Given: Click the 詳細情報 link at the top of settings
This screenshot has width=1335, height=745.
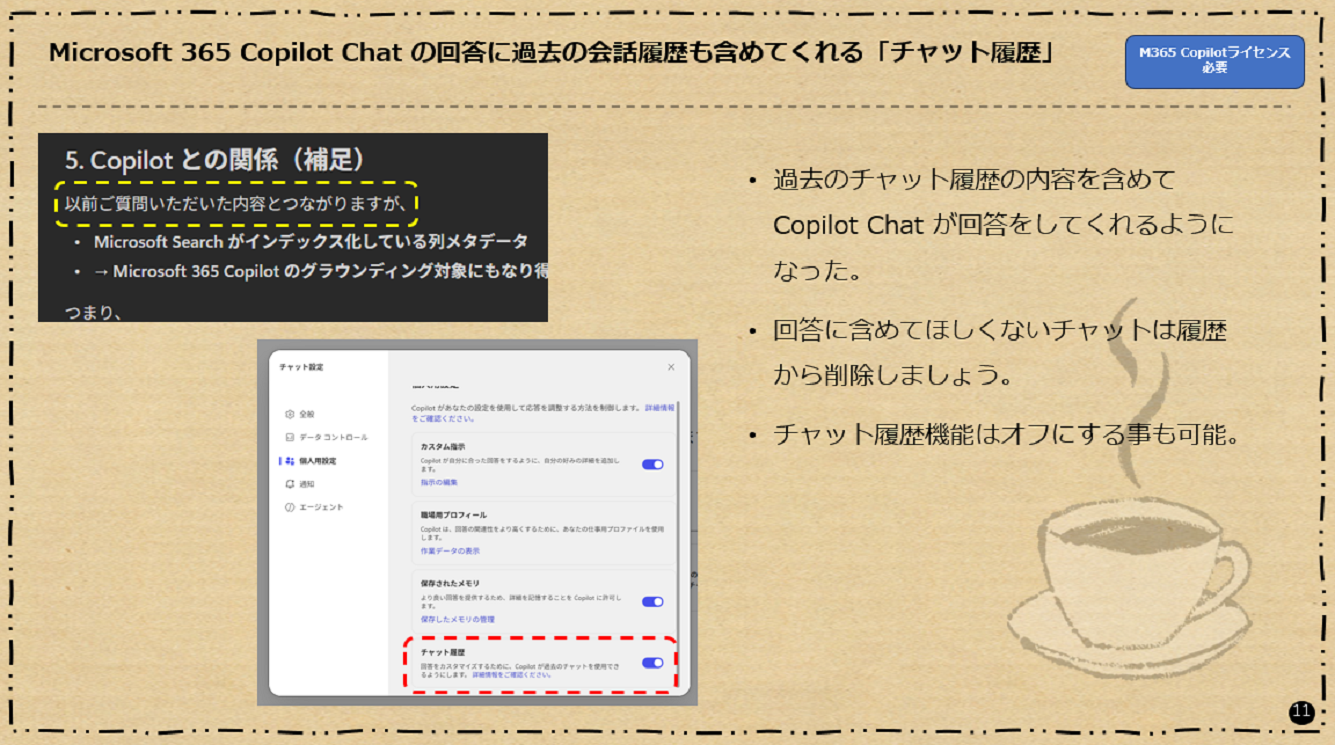Looking at the screenshot, I should coord(660,410).
